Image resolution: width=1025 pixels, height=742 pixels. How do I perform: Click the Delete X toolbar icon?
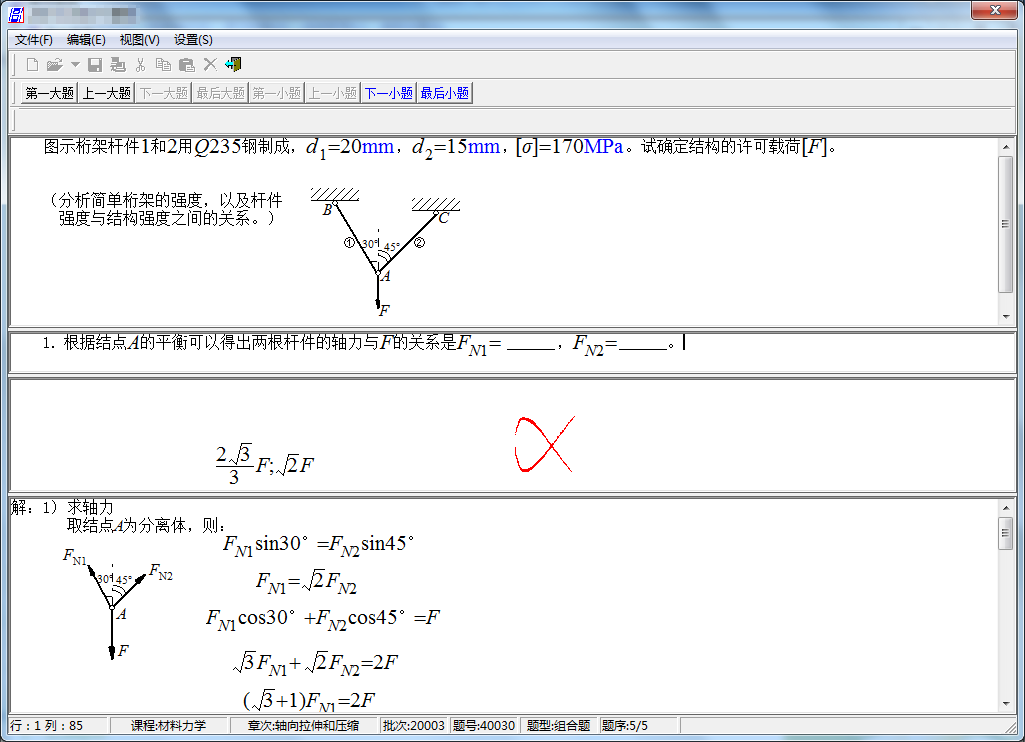pyautogui.click(x=210, y=65)
